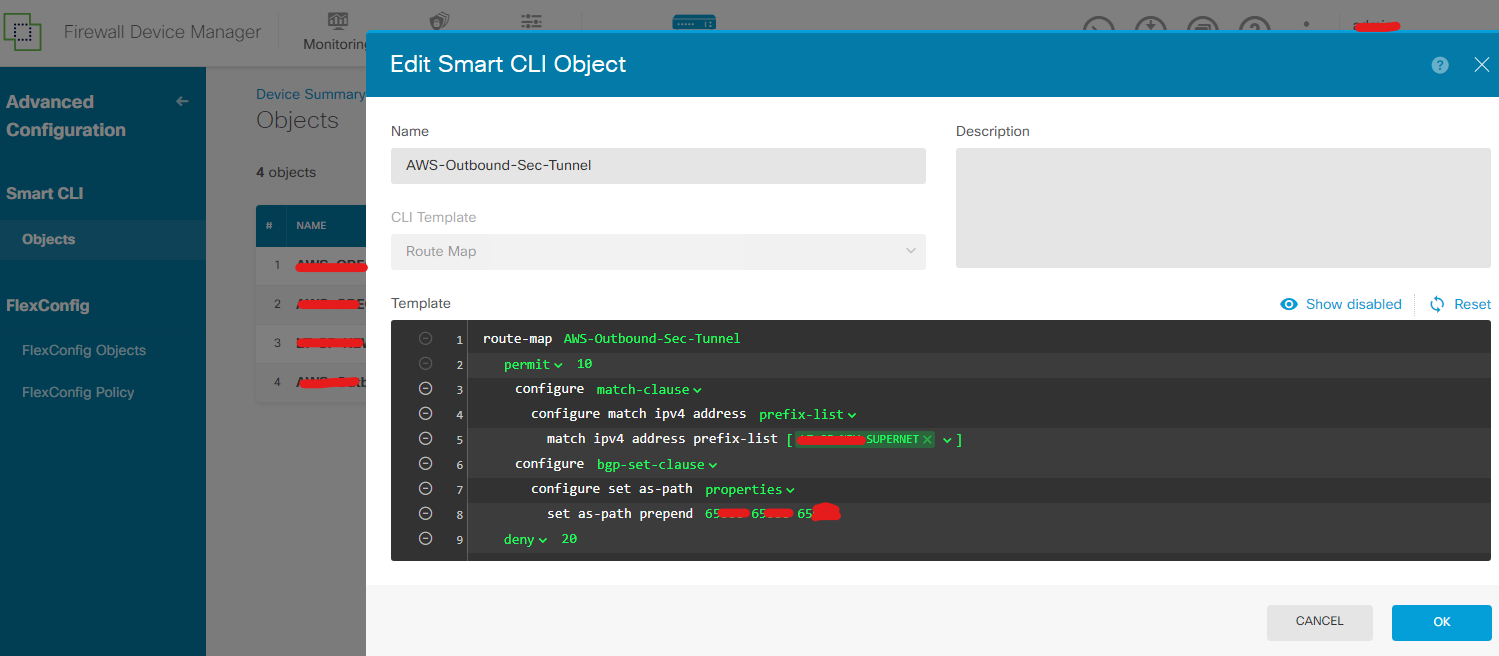Image resolution: width=1499 pixels, height=656 pixels.
Task: Open the Objects icon in the top navigation
Action: (530, 20)
